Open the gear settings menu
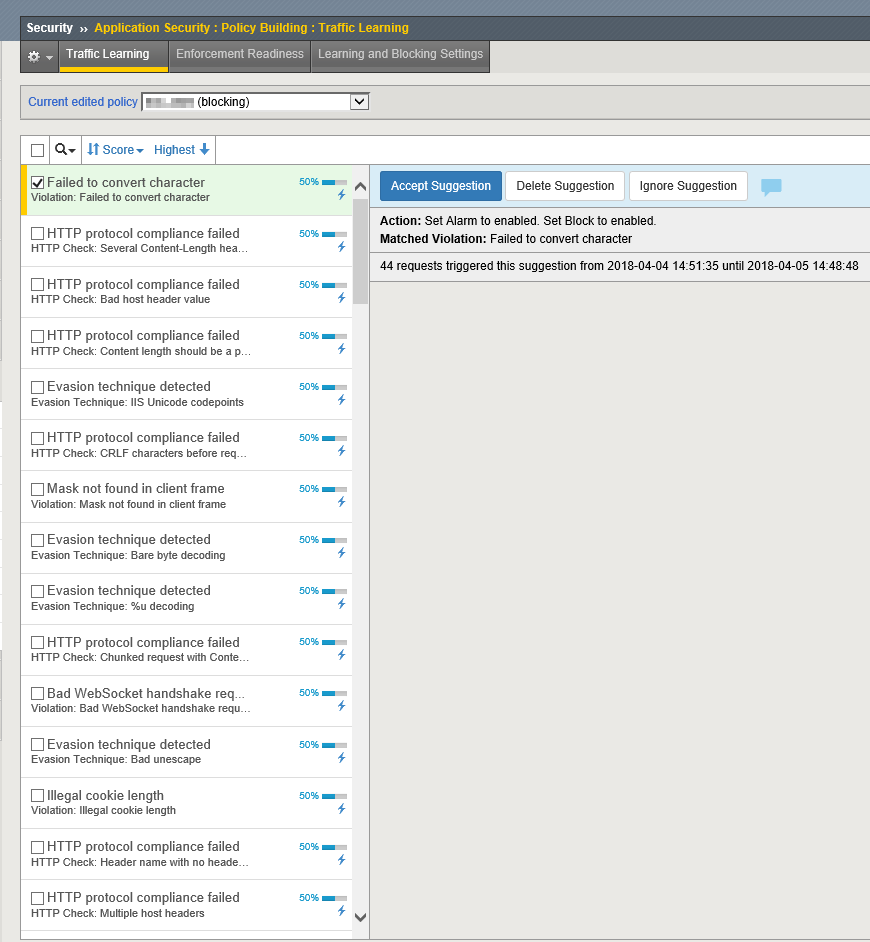Viewport: 870px width, 942px height. coord(40,56)
